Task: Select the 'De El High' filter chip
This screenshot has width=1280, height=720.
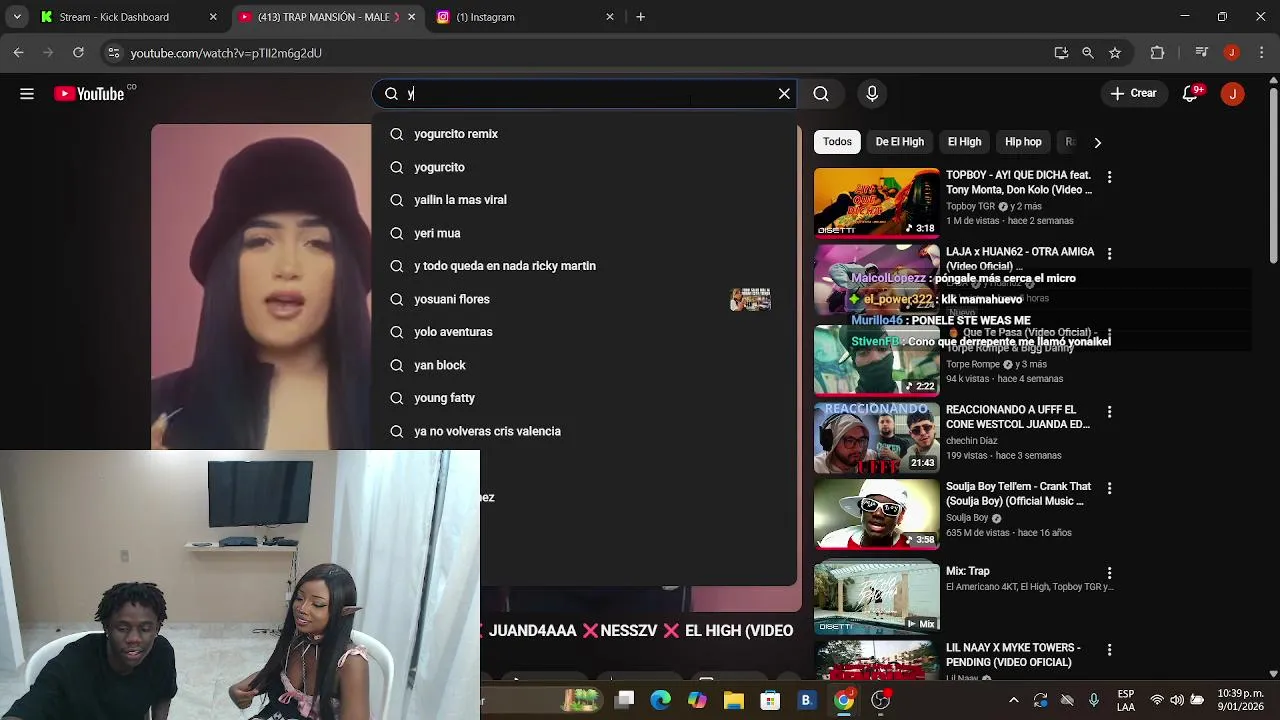Action: click(x=900, y=142)
